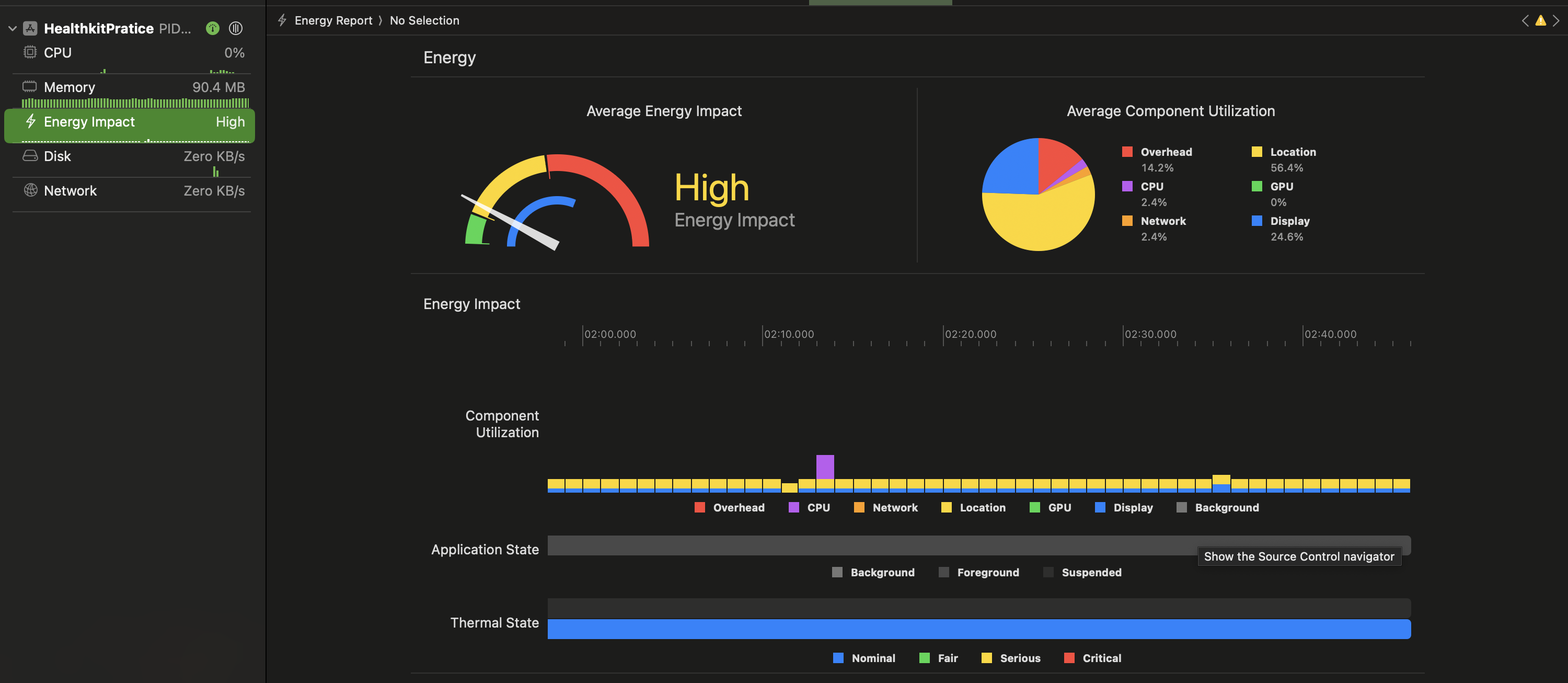This screenshot has height=683, width=1568.
Task: Click the 02:20.000 marker on the timeline
Action: (970, 335)
